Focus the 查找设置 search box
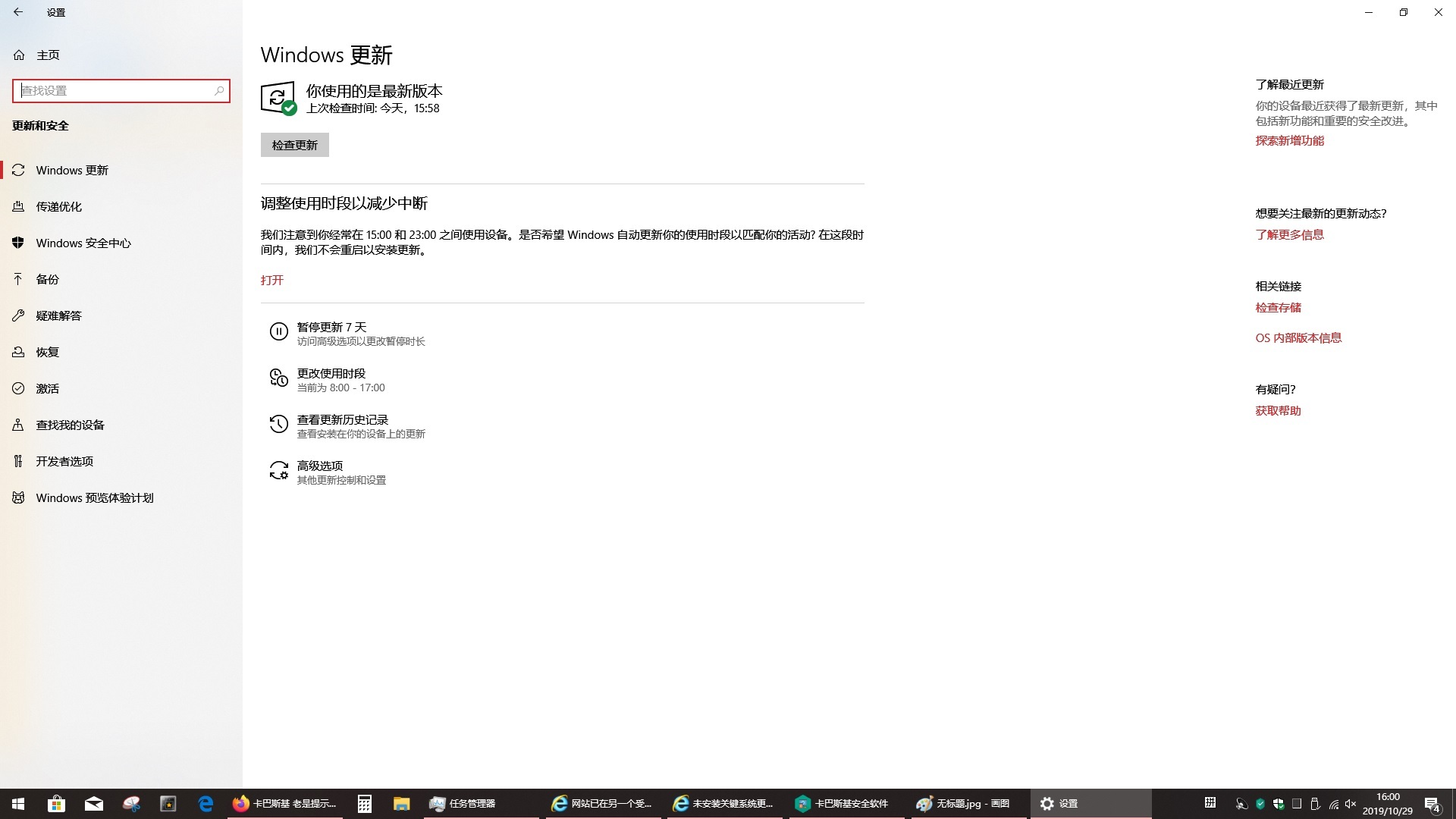This screenshot has height=819, width=1456. [x=121, y=91]
